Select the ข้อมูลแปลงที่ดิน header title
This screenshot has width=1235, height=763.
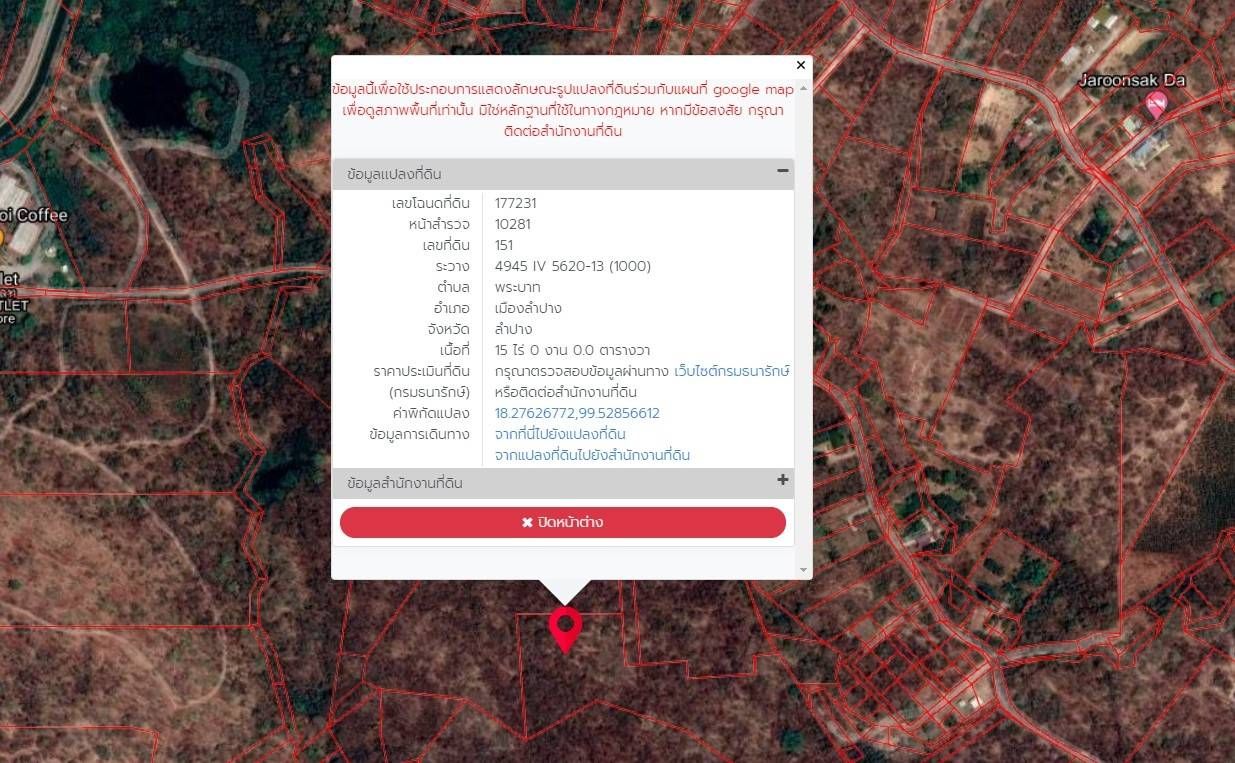pyautogui.click(x=394, y=174)
